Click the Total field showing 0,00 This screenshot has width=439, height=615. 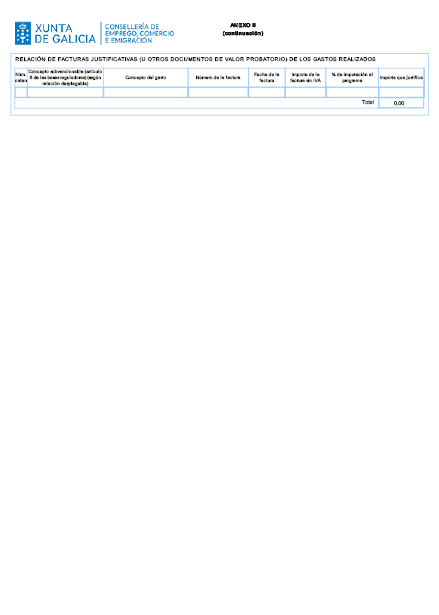pyautogui.click(x=401, y=103)
